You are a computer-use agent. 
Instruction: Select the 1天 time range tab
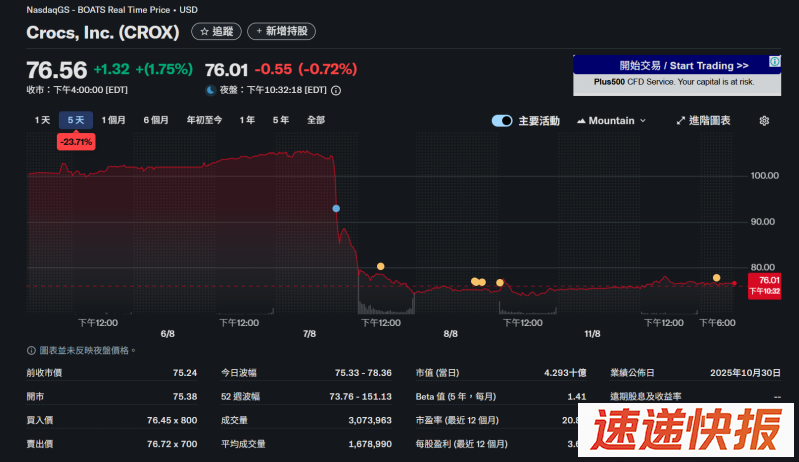42,120
